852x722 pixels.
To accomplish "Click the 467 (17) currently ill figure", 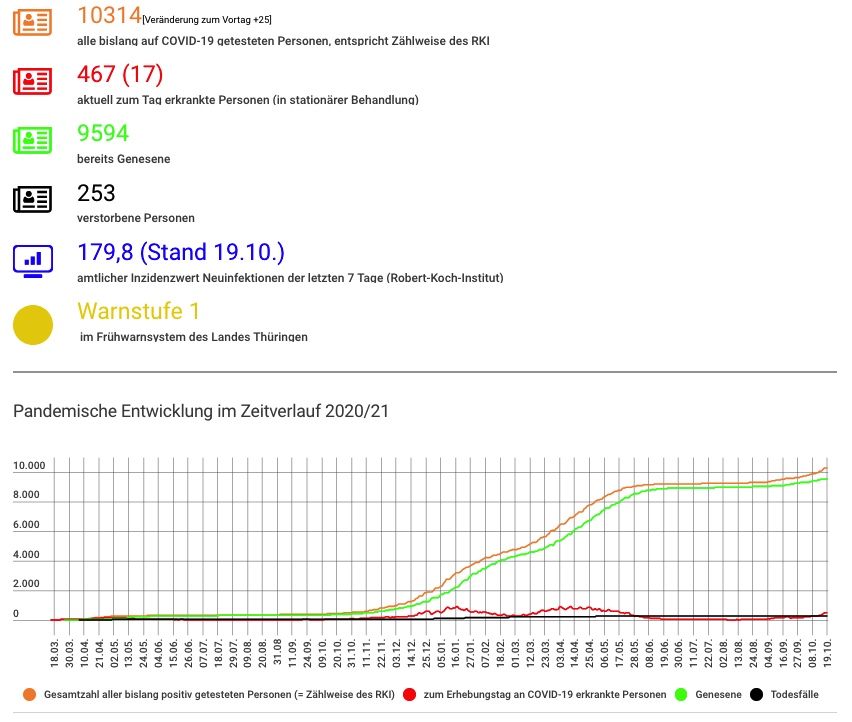I will point(120,74).
